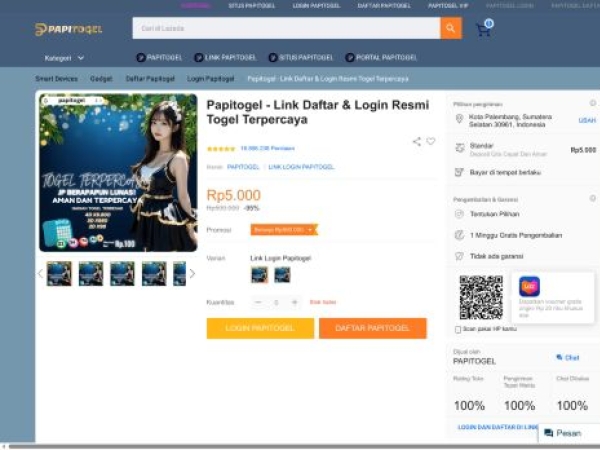
Task: Click the yellow LOGIN PAPITOGEL button
Action: 260,328
